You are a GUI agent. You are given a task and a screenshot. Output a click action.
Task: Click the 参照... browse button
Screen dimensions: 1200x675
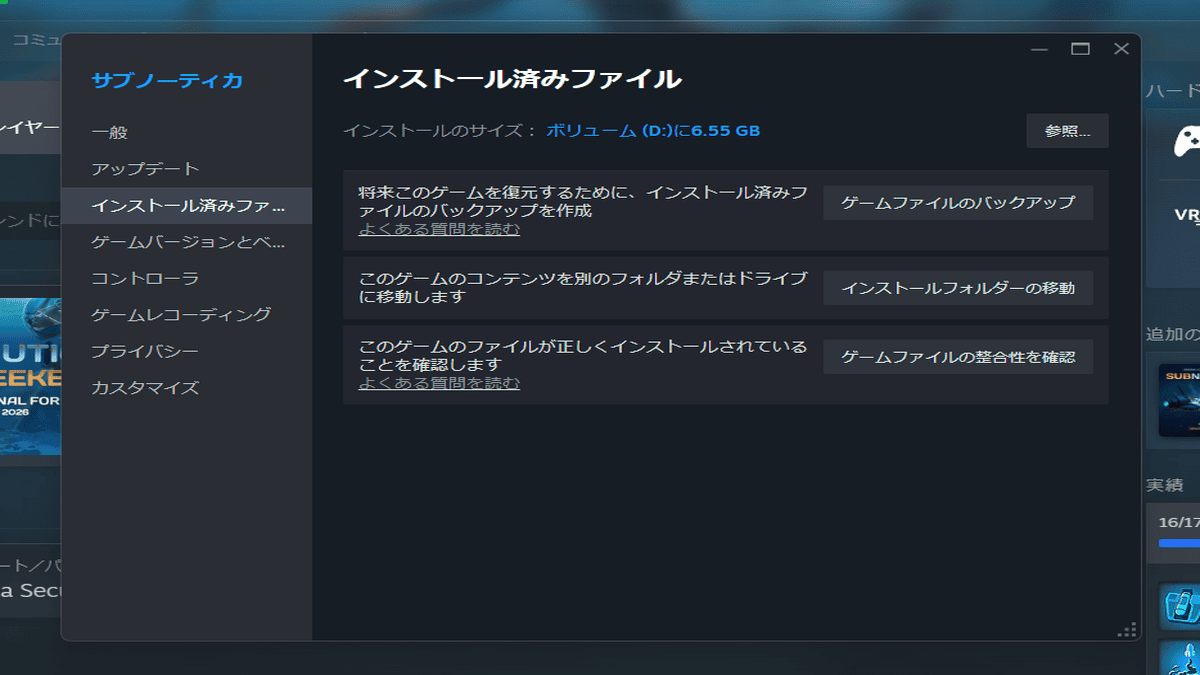(x=1067, y=131)
